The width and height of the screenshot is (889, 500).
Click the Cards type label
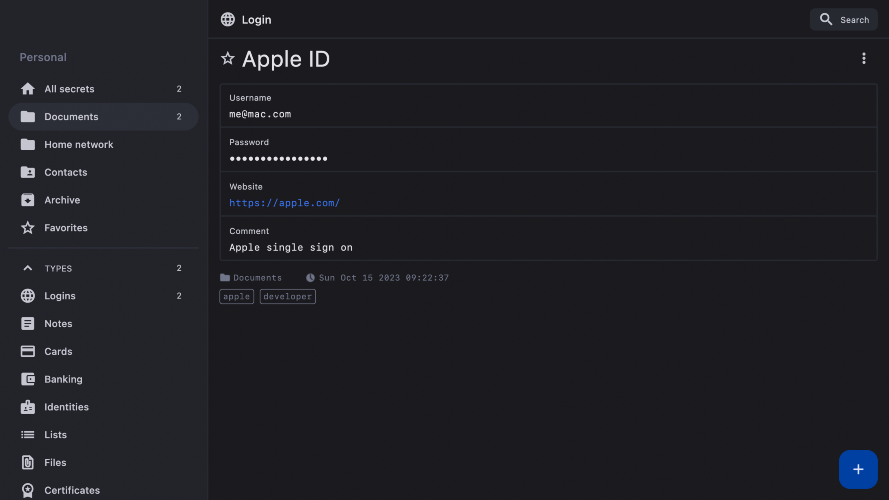pyautogui.click(x=58, y=351)
